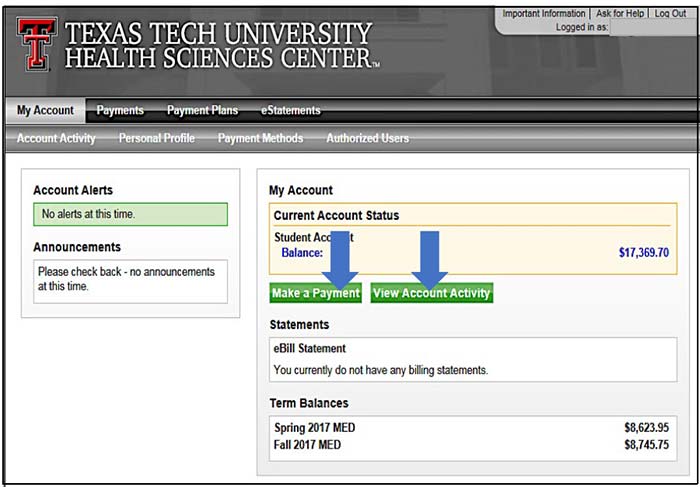Open the Authorized Users submenu item

pos(367,138)
